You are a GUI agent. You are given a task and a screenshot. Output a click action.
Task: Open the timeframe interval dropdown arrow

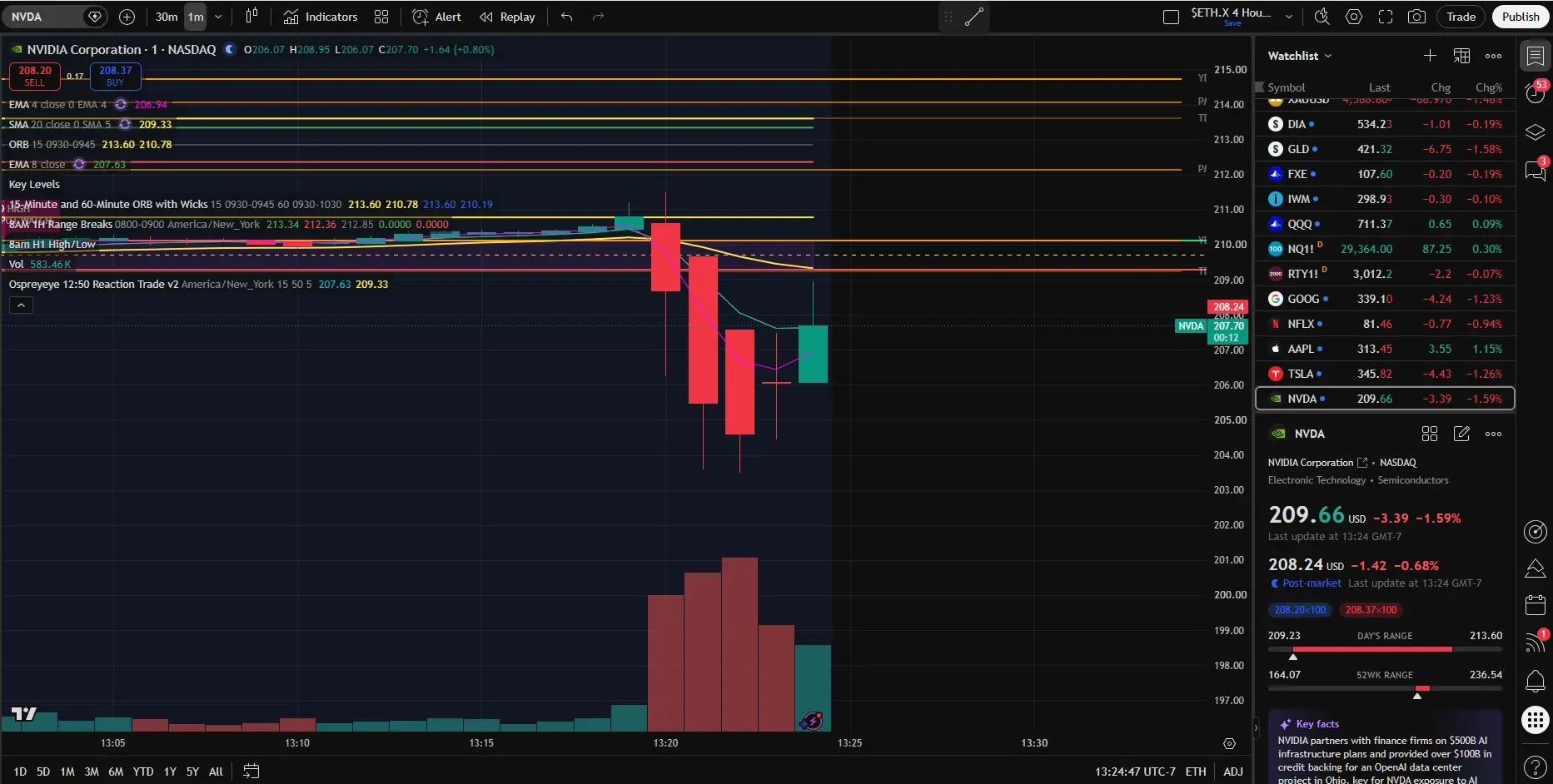218,17
